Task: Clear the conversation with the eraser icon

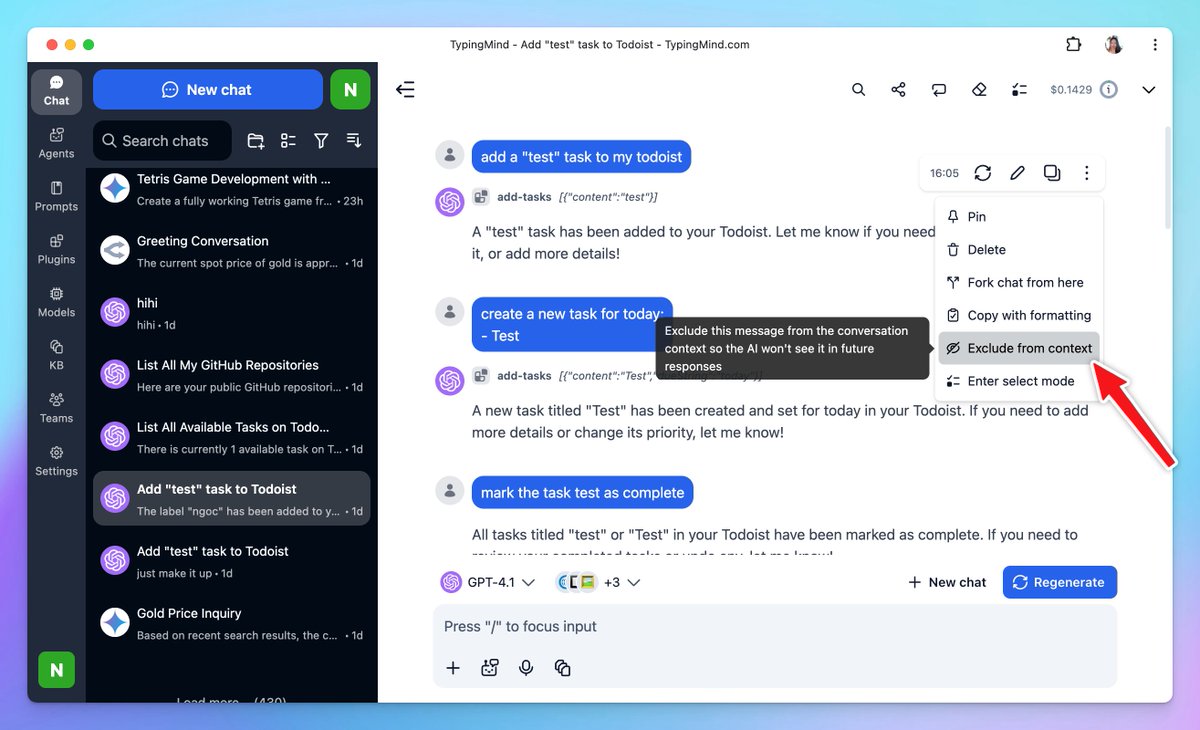Action: coord(978,89)
